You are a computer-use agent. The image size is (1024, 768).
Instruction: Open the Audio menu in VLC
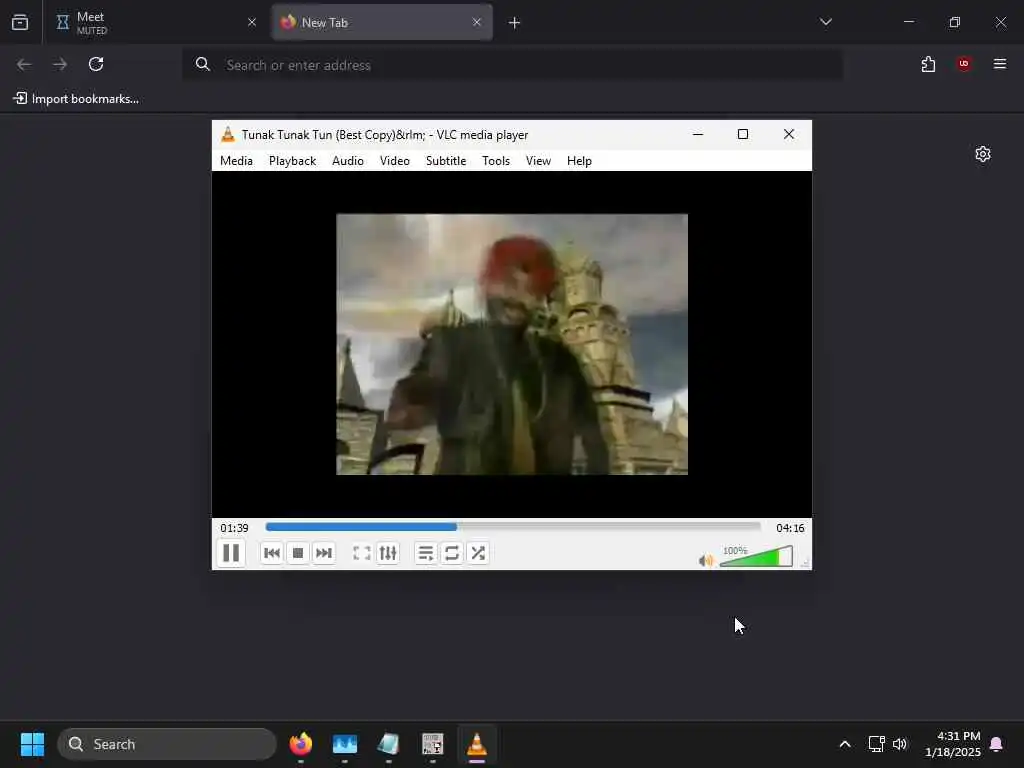(x=348, y=161)
